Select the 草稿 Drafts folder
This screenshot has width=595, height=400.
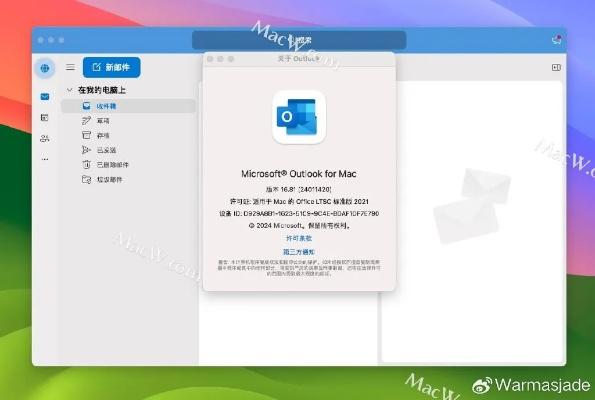128,121
